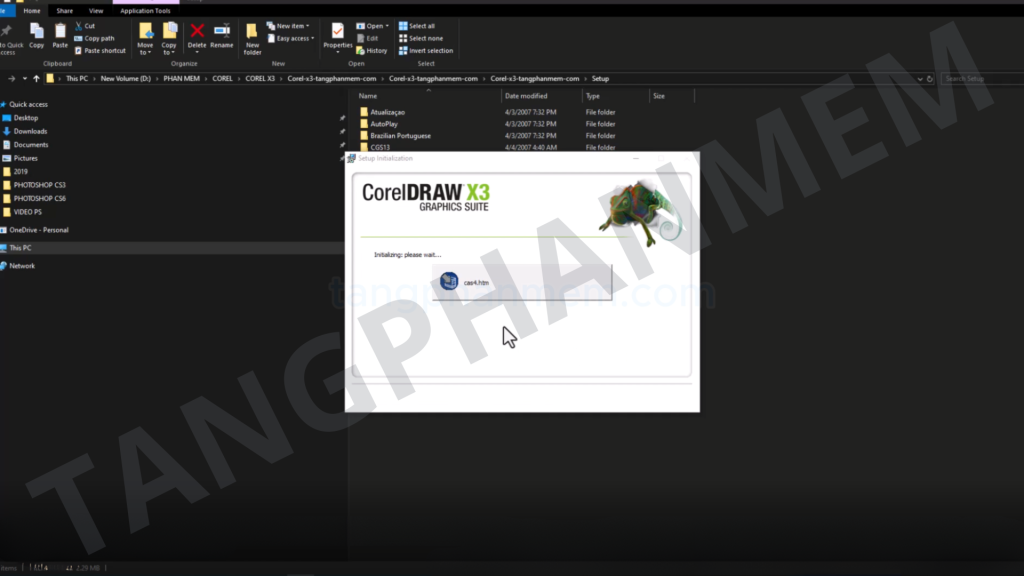Click the Paste clipboard icon
This screenshot has height=576, width=1024.
60,35
